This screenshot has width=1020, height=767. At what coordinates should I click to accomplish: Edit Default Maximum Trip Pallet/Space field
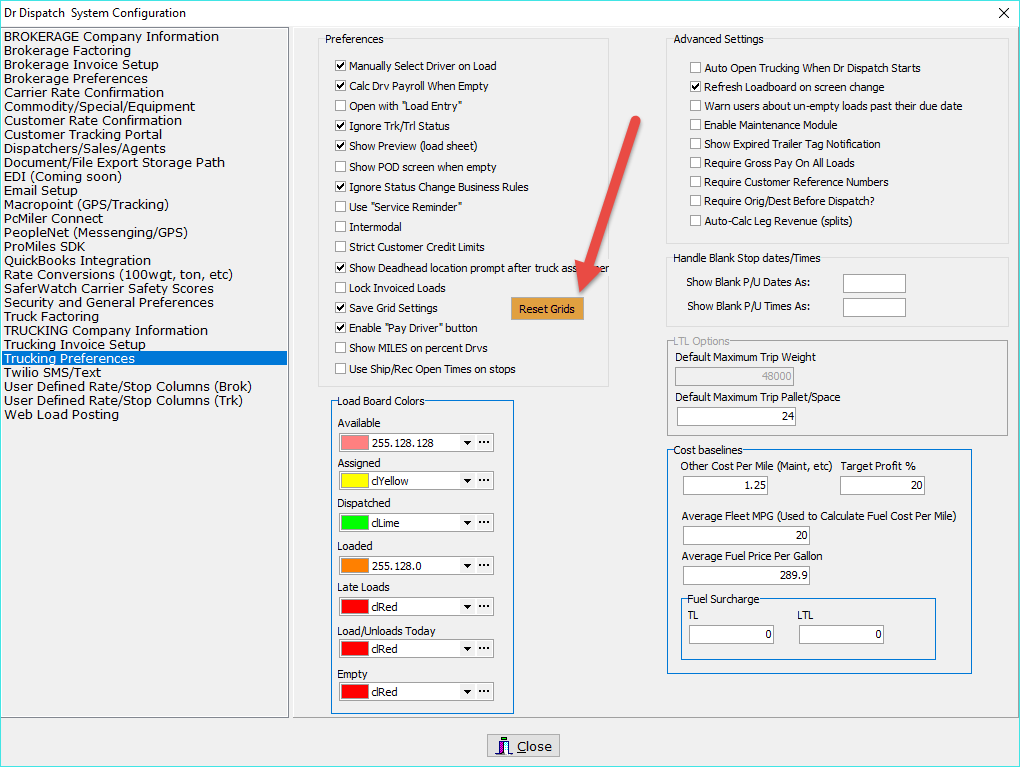(x=736, y=416)
